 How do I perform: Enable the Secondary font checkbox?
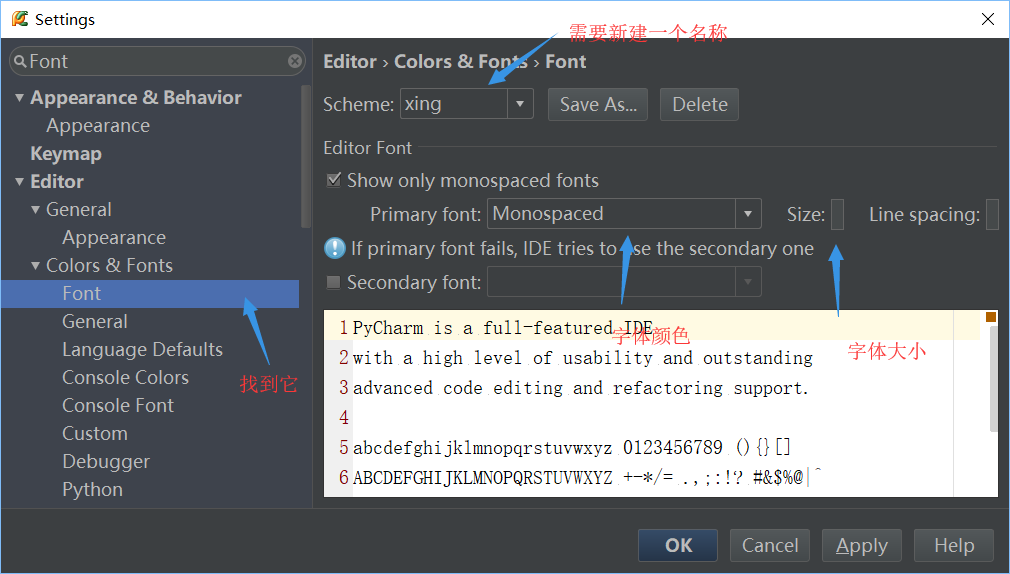tap(334, 282)
